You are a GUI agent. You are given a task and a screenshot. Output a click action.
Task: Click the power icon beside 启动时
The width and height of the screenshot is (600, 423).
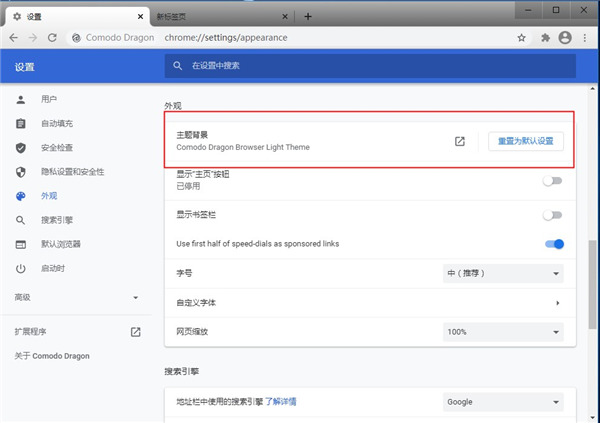tap(21, 268)
